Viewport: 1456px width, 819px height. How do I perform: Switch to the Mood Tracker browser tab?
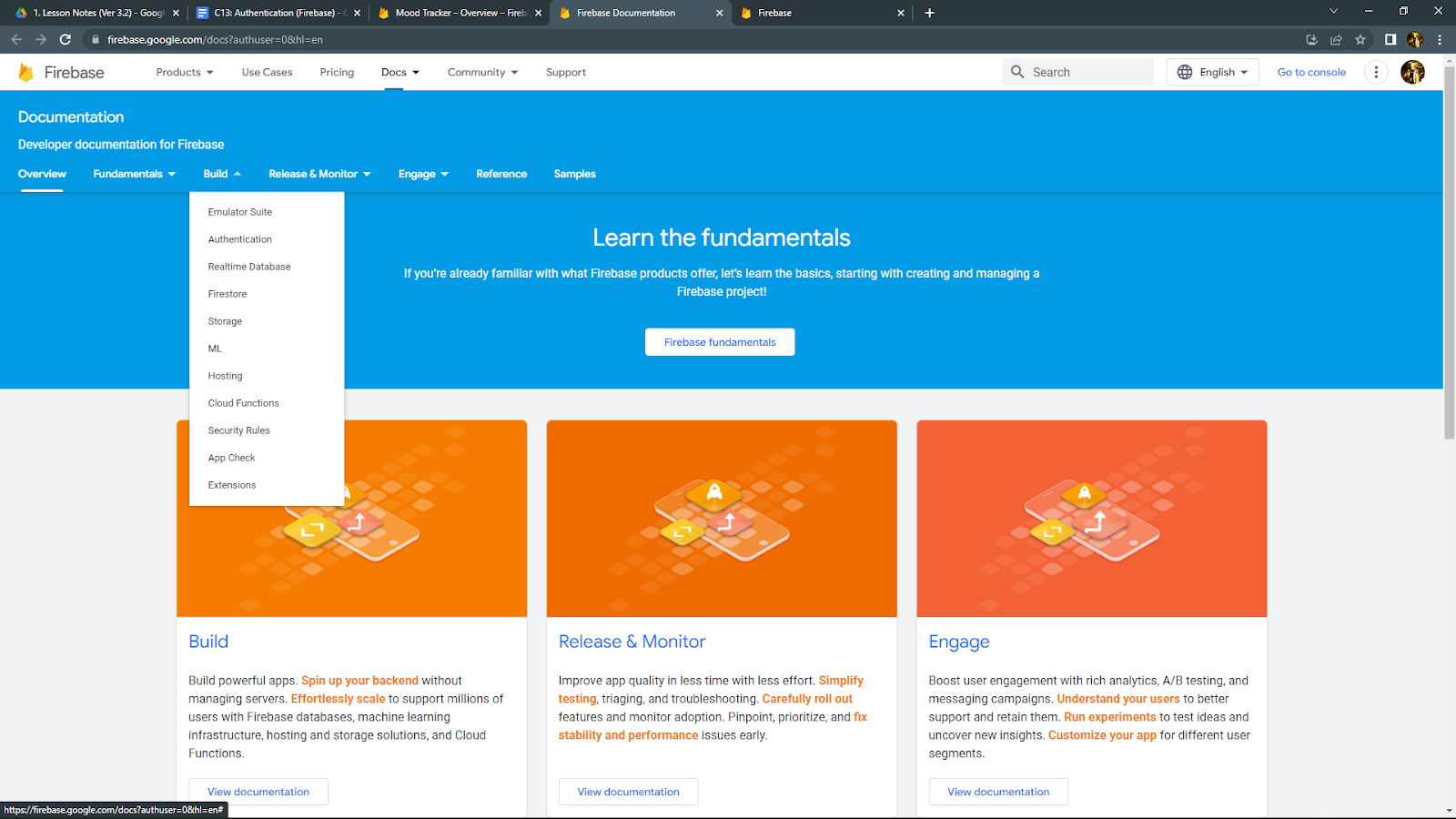455,13
